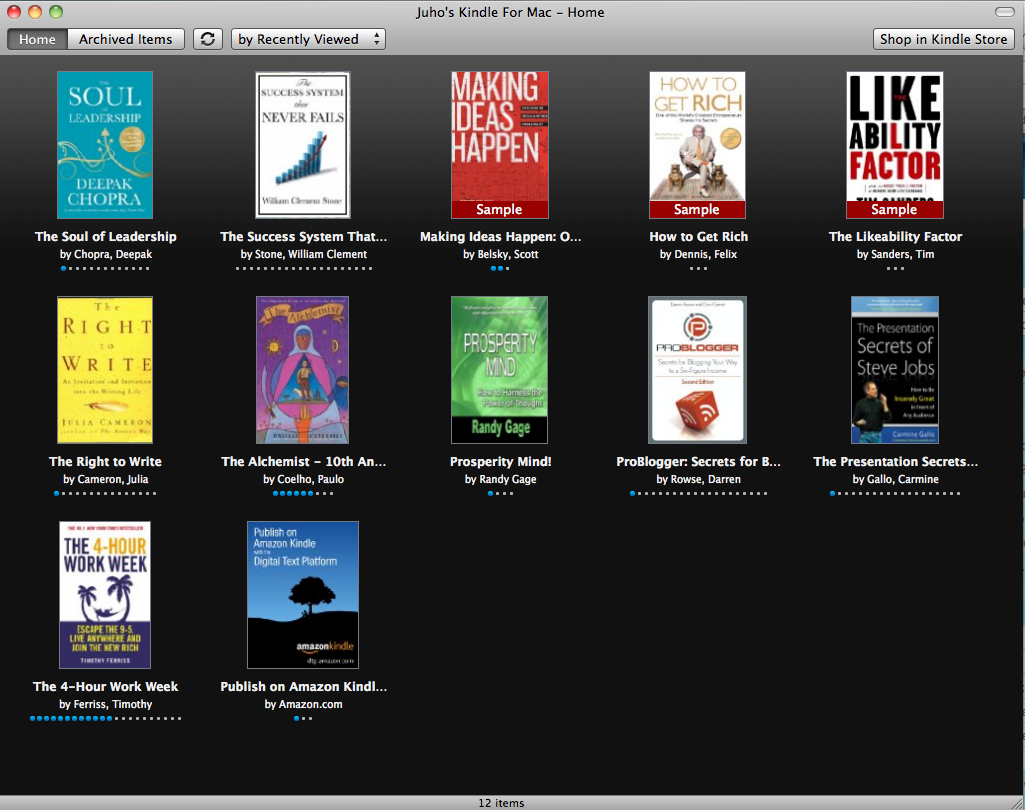This screenshot has width=1025, height=810.
Task: Click 'The 4-Hour Work Week' title text
Action: click(105, 686)
